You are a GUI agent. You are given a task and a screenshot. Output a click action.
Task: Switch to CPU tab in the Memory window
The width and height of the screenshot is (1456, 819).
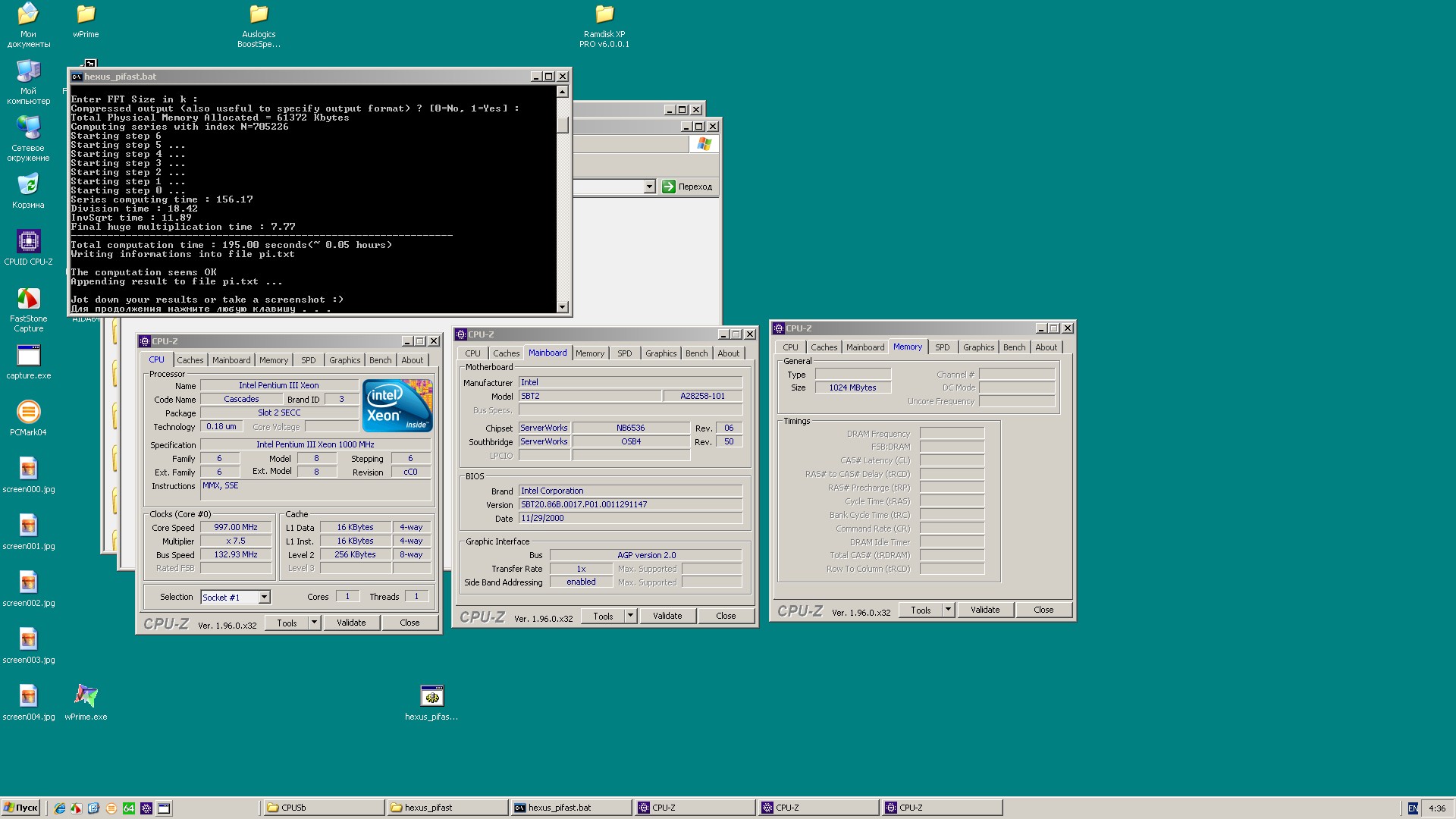coord(790,347)
